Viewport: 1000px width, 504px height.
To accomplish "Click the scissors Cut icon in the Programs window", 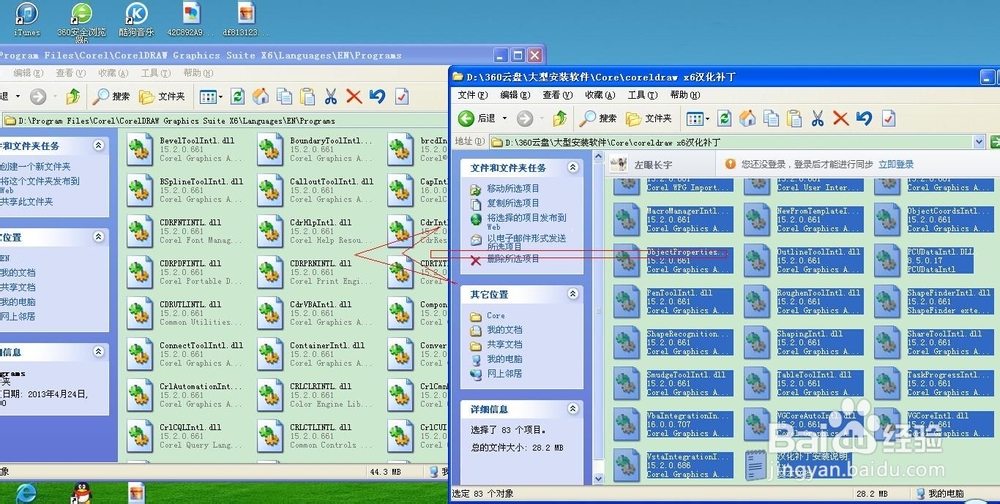I will [330, 96].
